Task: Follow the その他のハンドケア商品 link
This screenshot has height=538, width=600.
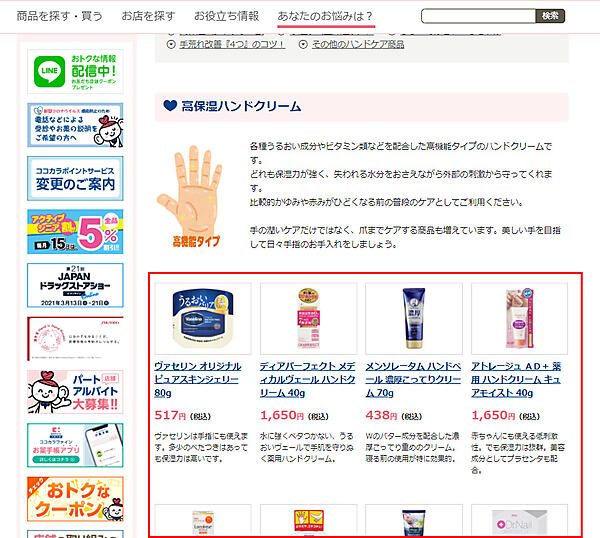Action: 358,44
